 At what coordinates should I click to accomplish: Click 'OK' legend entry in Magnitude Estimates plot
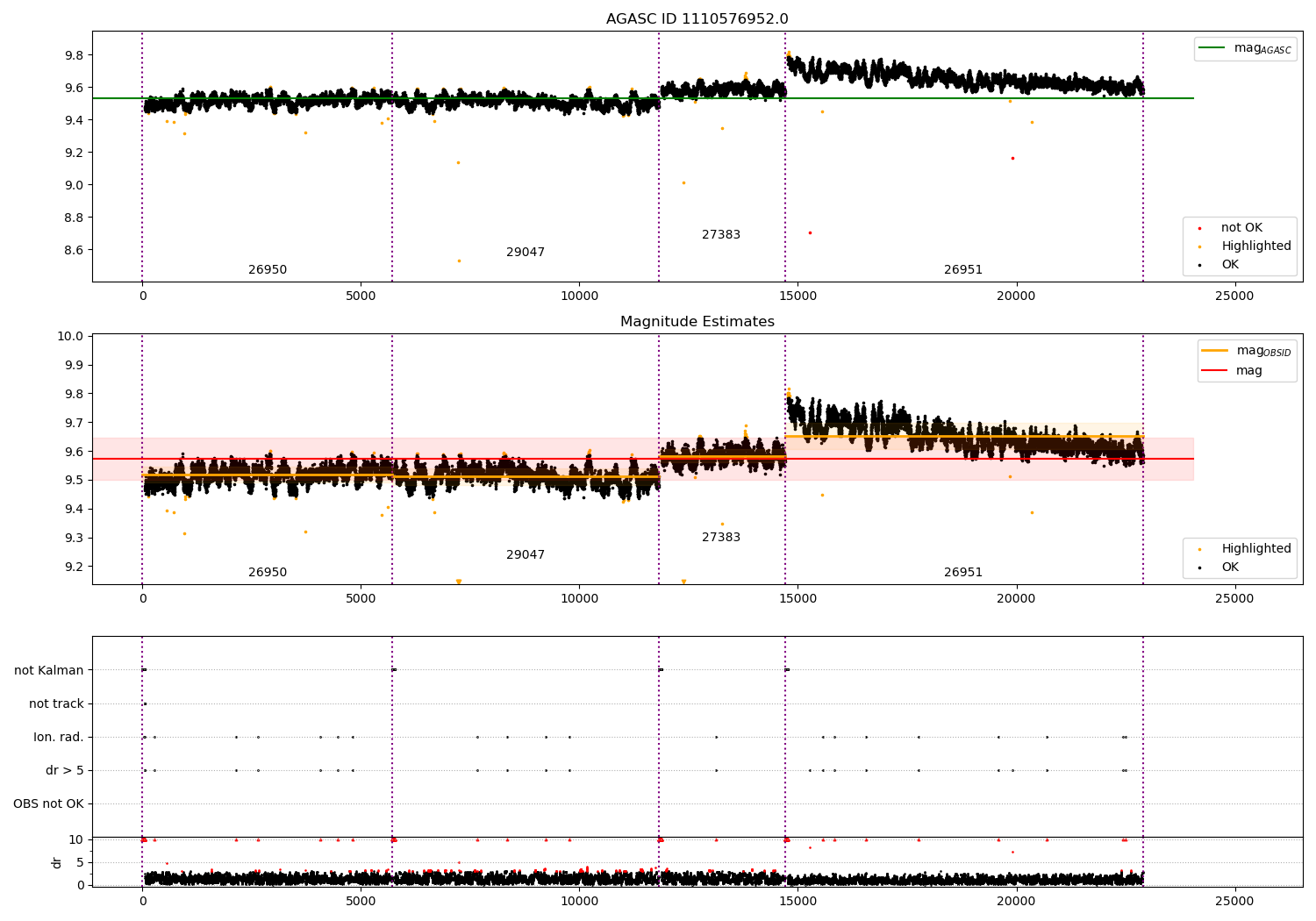pos(1230,568)
